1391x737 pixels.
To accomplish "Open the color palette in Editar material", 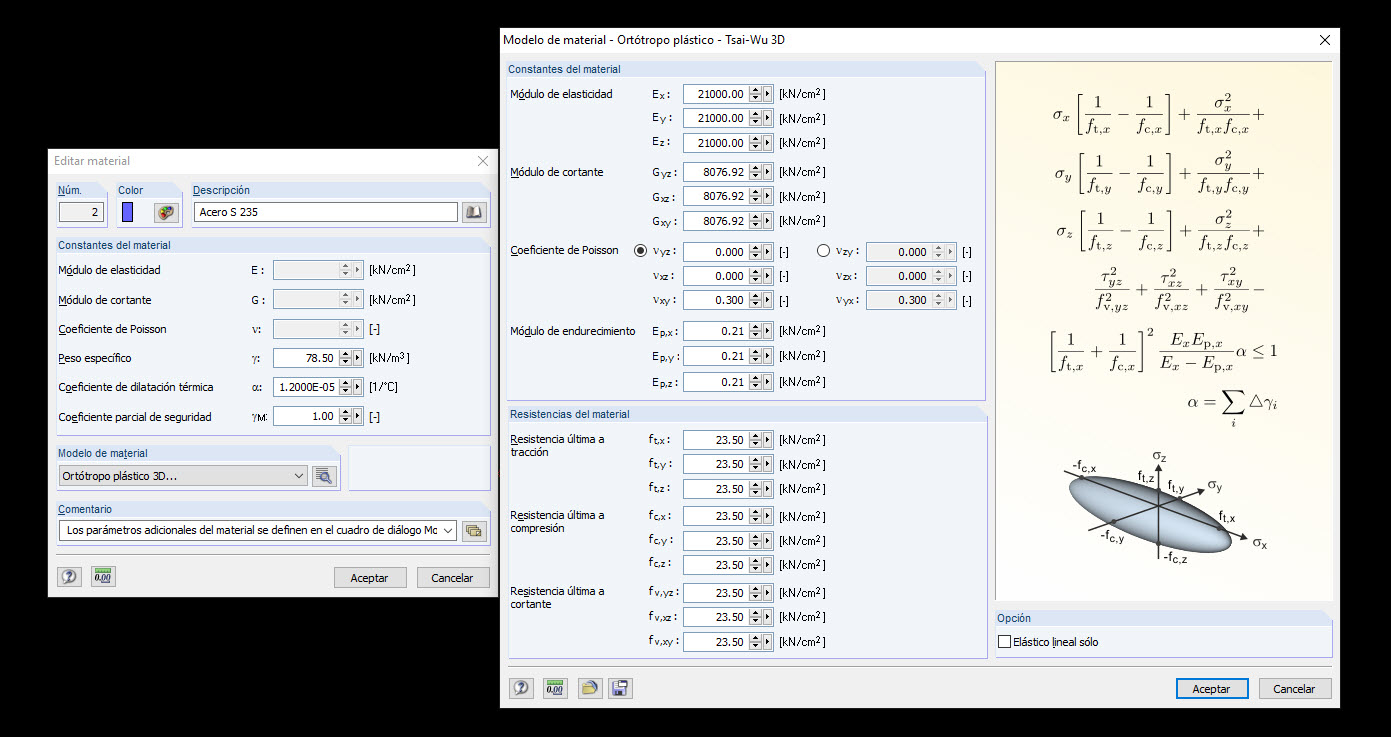I will click(166, 212).
